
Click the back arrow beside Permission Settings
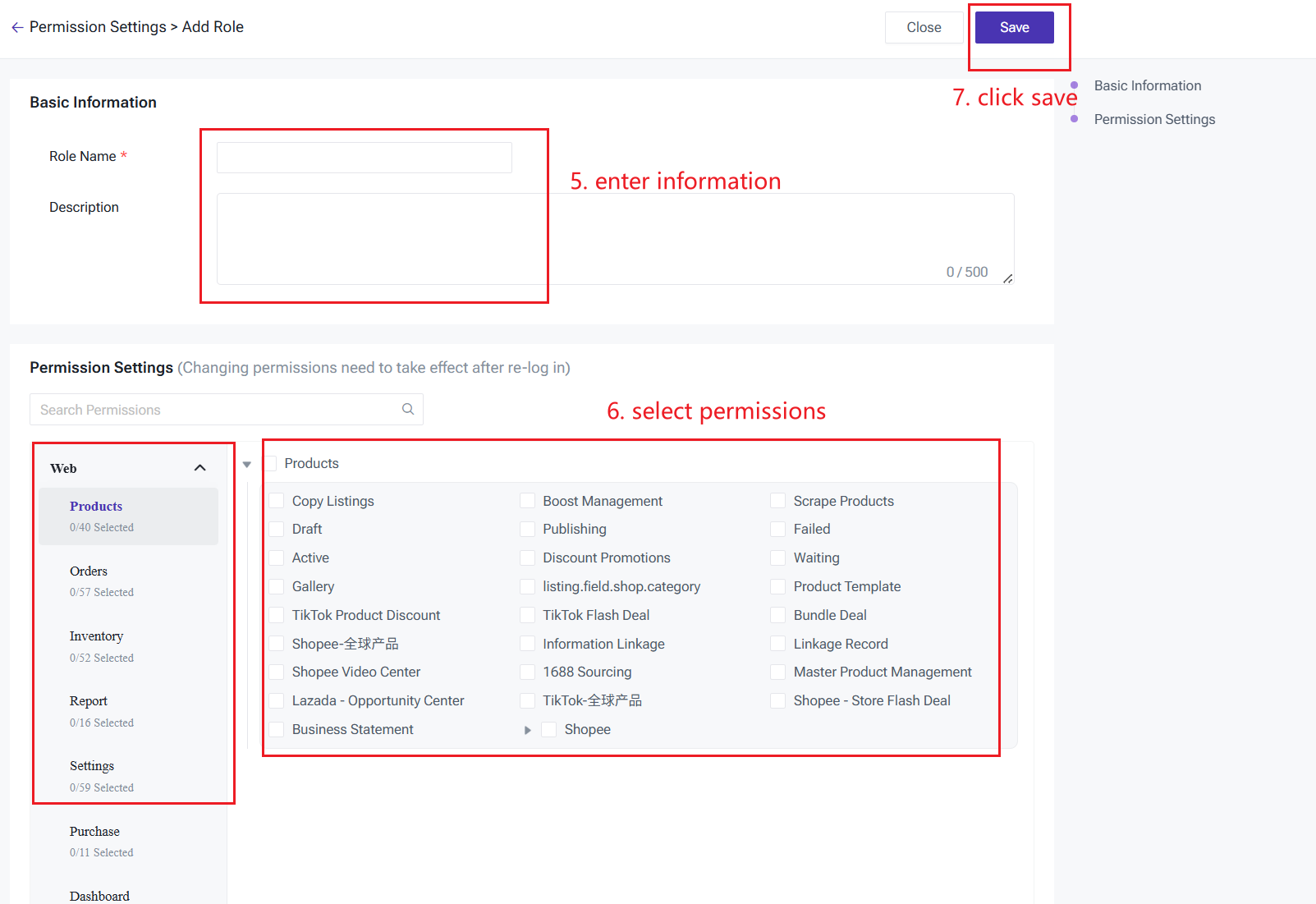[17, 28]
